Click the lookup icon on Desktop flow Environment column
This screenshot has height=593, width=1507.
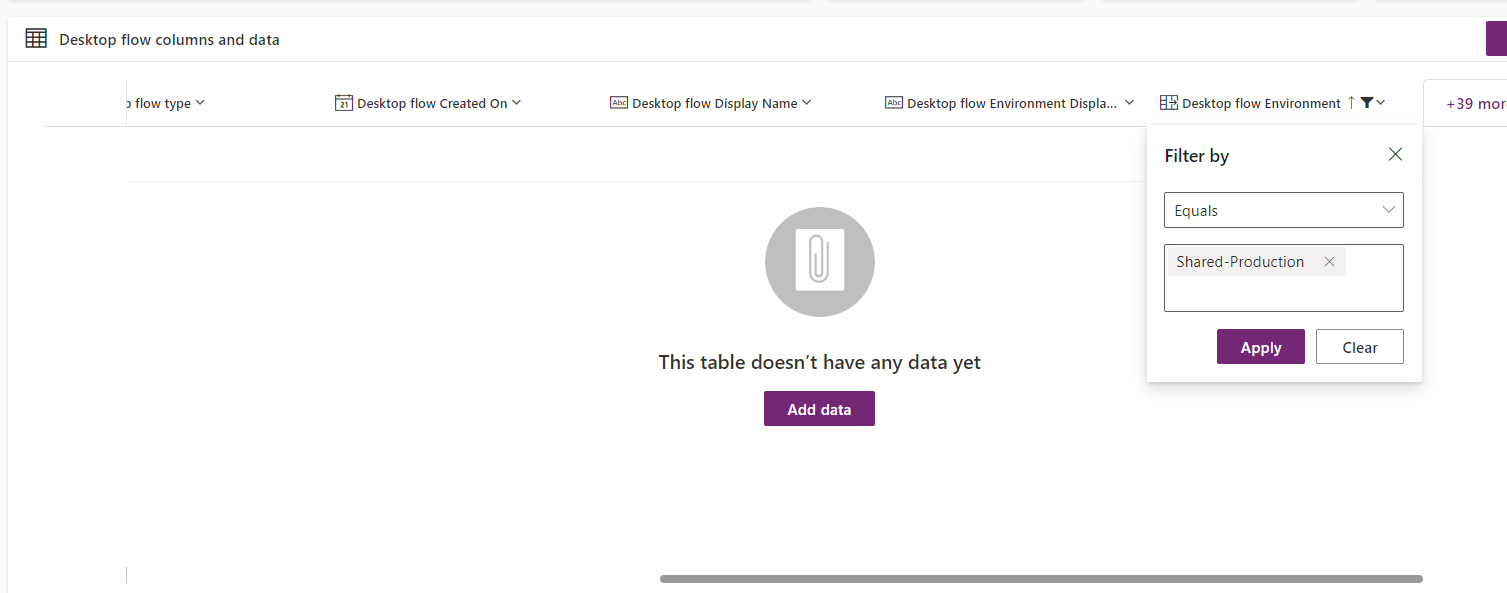point(1169,103)
